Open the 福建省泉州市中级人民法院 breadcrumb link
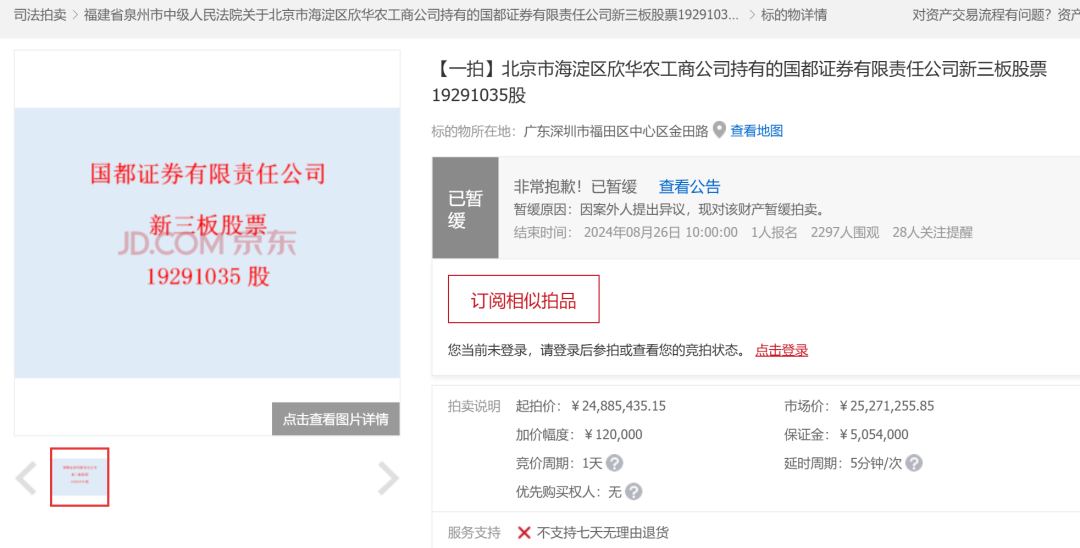Screen dimensions: 1080x548 coord(411,14)
